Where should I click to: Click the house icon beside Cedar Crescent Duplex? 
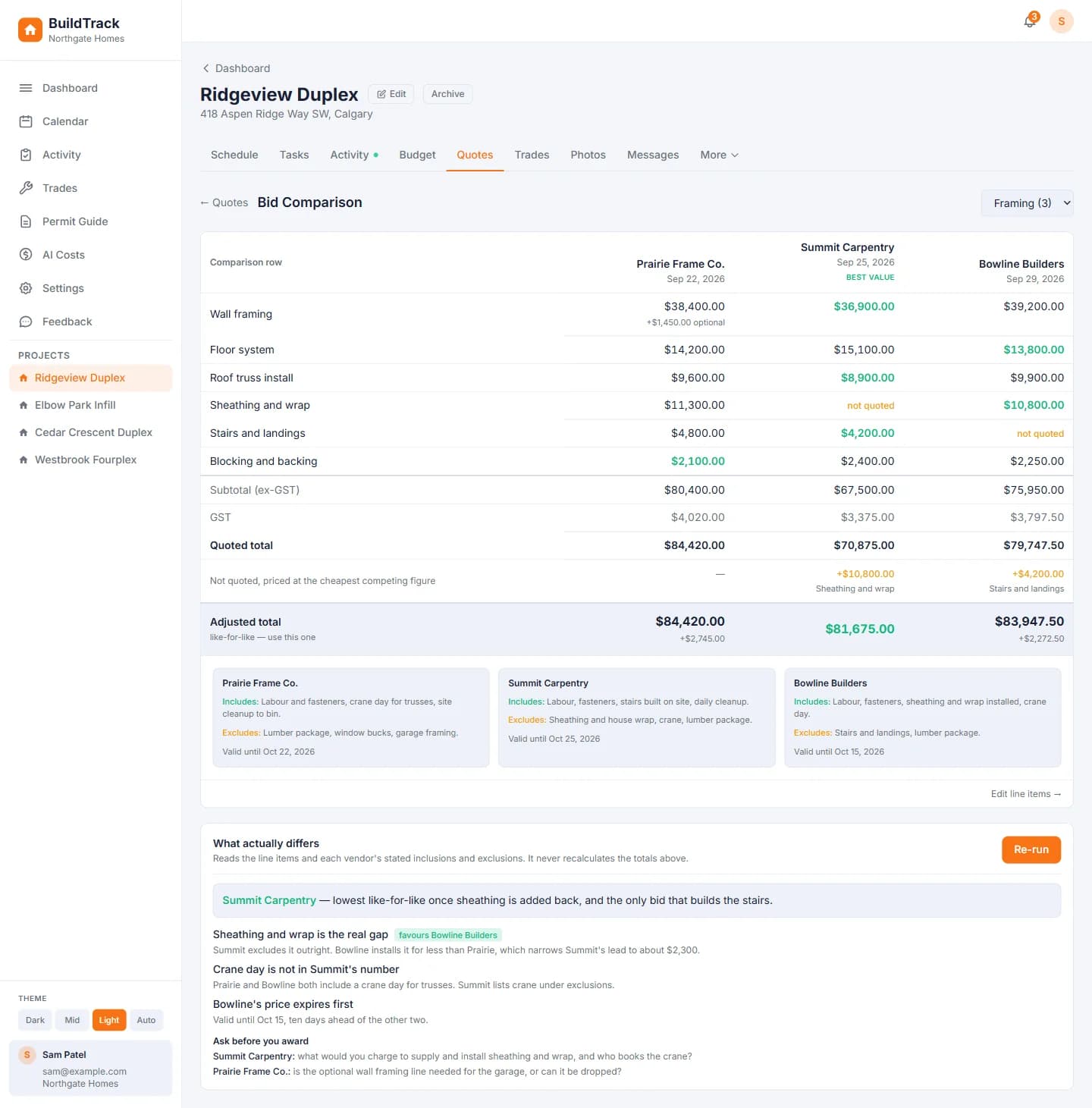click(x=24, y=432)
